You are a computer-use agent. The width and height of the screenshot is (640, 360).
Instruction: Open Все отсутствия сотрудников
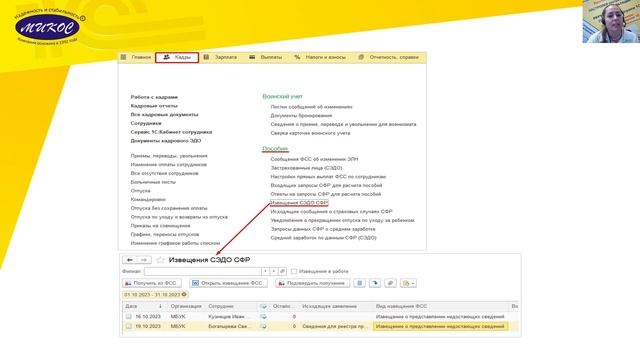(x=164, y=173)
